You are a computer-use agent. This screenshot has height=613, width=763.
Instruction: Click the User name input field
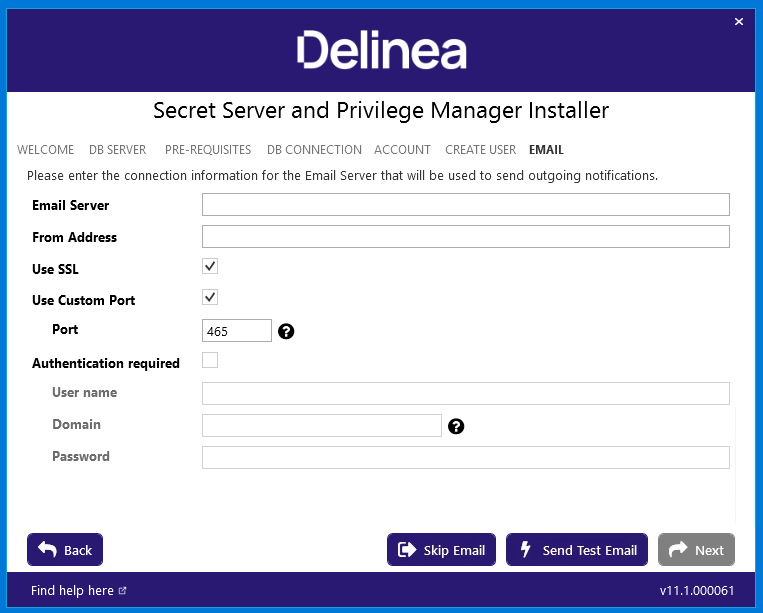pos(466,393)
